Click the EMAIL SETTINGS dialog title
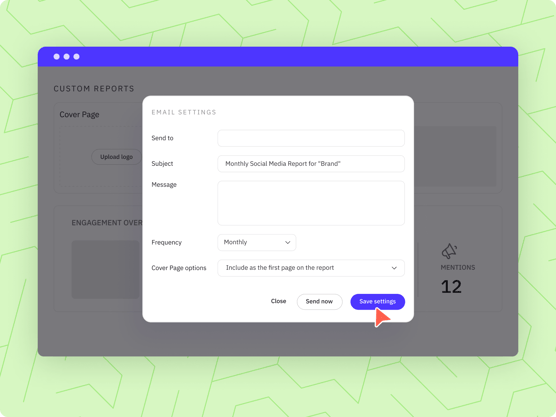The width and height of the screenshot is (556, 417). [x=184, y=112]
